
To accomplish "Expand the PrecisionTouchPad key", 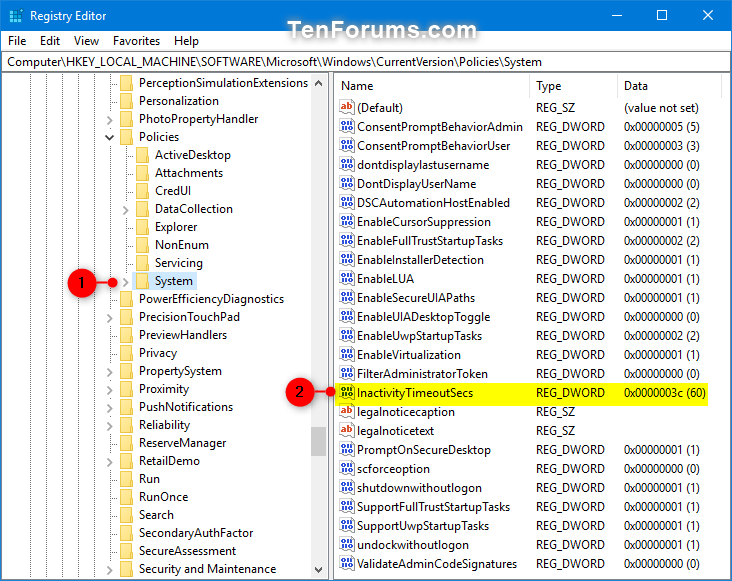I will click(x=110, y=318).
